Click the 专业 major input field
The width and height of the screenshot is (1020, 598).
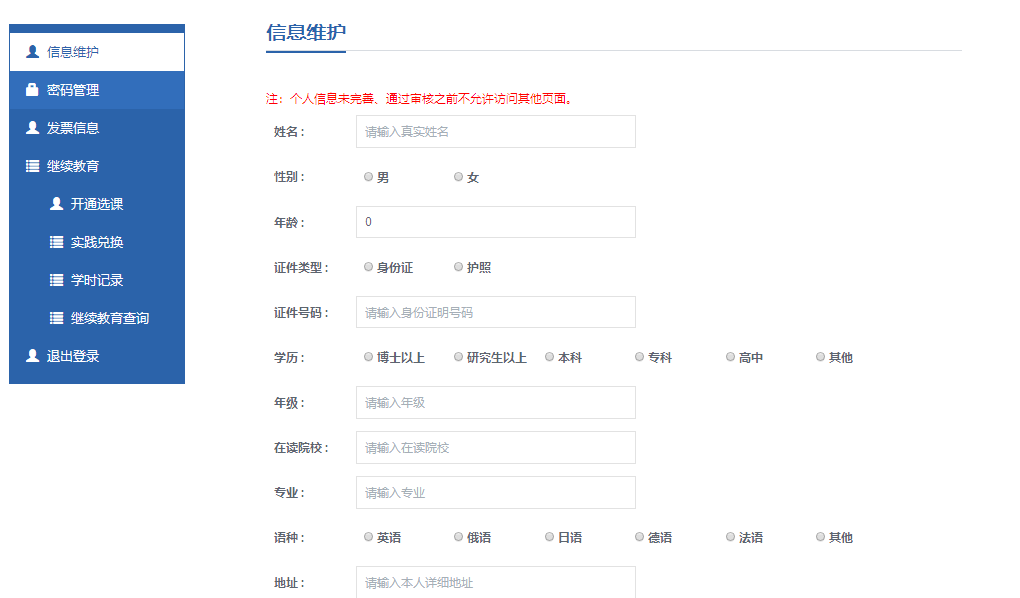tap(496, 493)
